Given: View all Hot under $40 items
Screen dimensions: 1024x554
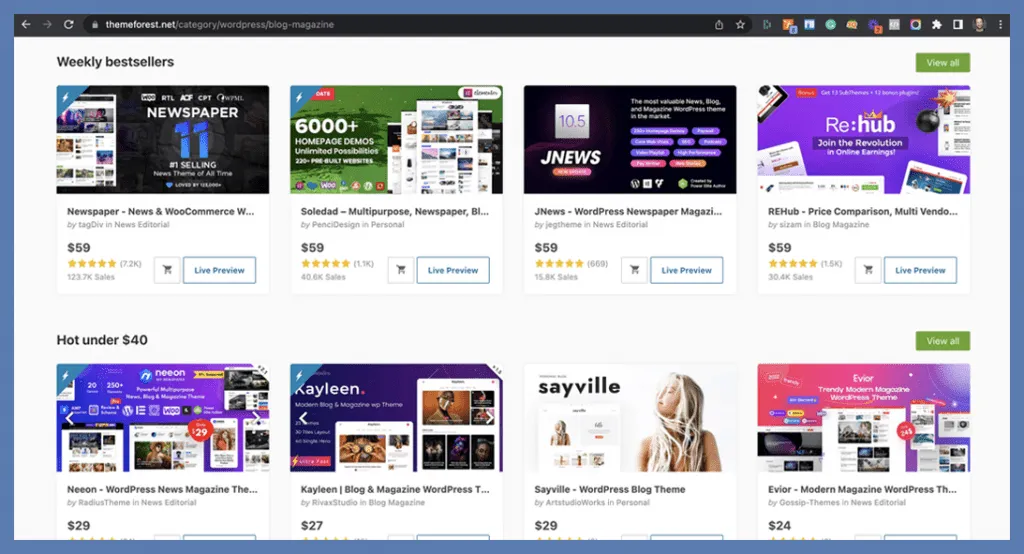Looking at the screenshot, I should (942, 341).
